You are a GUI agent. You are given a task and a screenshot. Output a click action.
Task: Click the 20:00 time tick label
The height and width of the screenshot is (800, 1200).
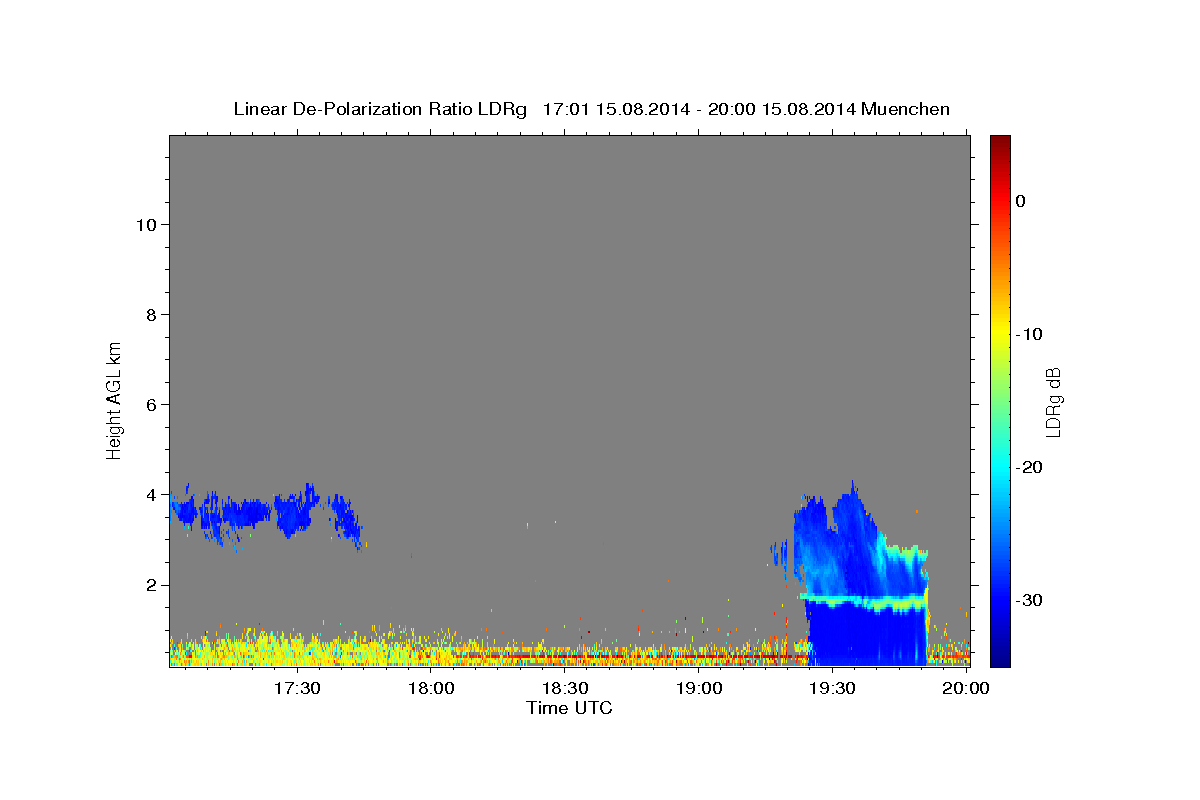coord(967,688)
